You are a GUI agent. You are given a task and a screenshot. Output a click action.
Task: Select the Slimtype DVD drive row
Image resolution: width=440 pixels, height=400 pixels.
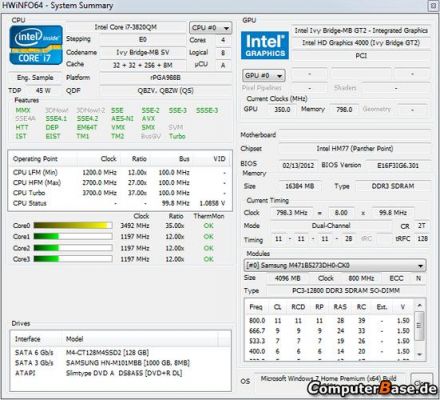coord(120,373)
